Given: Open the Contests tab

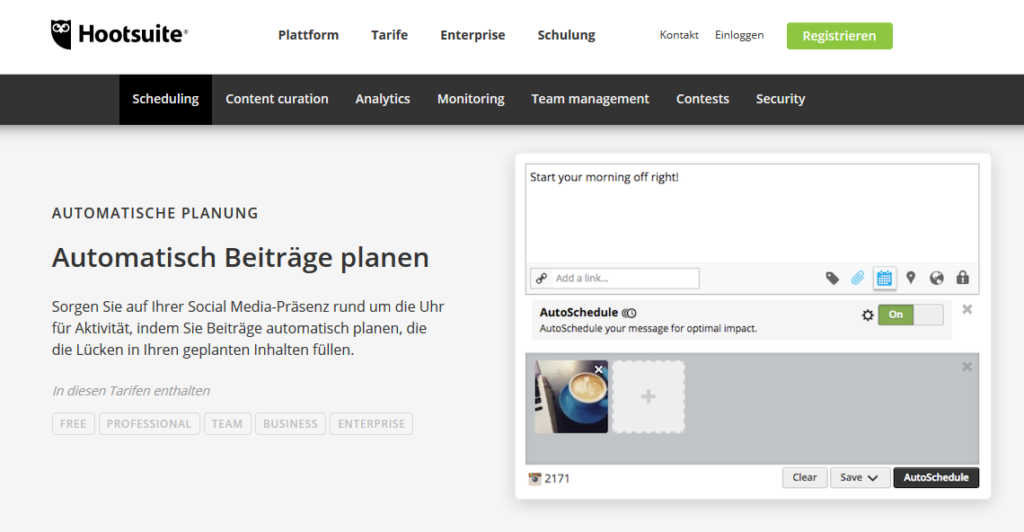Looking at the screenshot, I should click(x=703, y=99).
